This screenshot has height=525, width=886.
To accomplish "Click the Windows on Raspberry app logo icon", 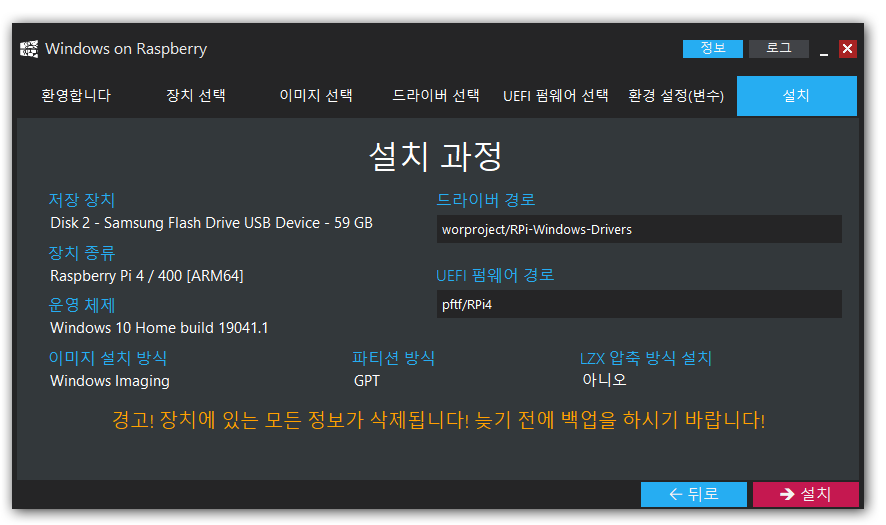I will [29, 49].
